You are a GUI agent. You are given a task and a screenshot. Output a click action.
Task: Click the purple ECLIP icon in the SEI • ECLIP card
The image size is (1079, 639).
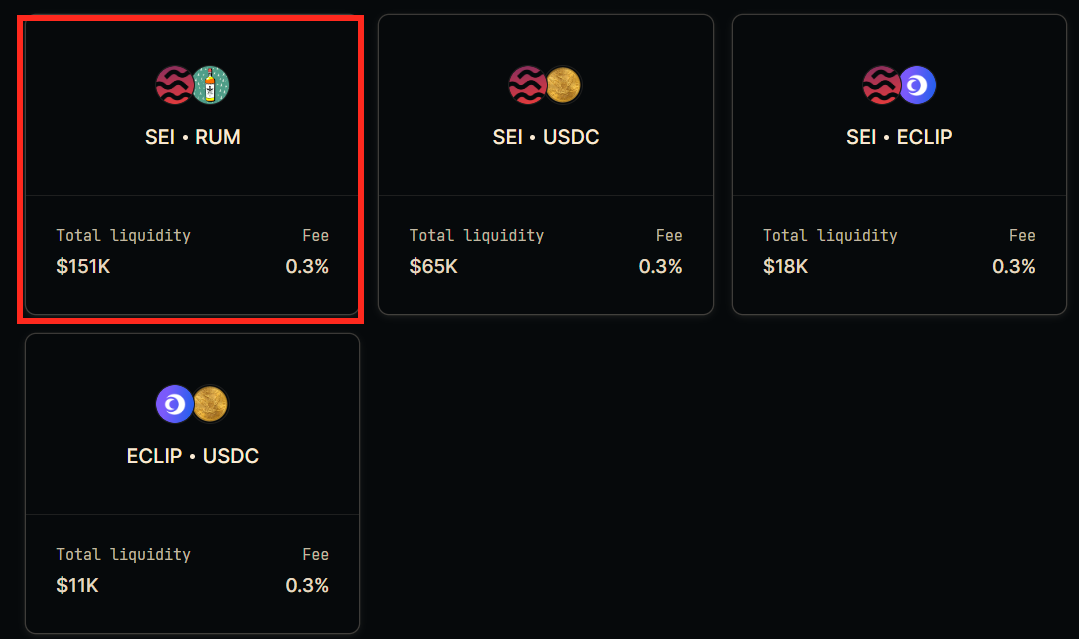[x=917, y=85]
